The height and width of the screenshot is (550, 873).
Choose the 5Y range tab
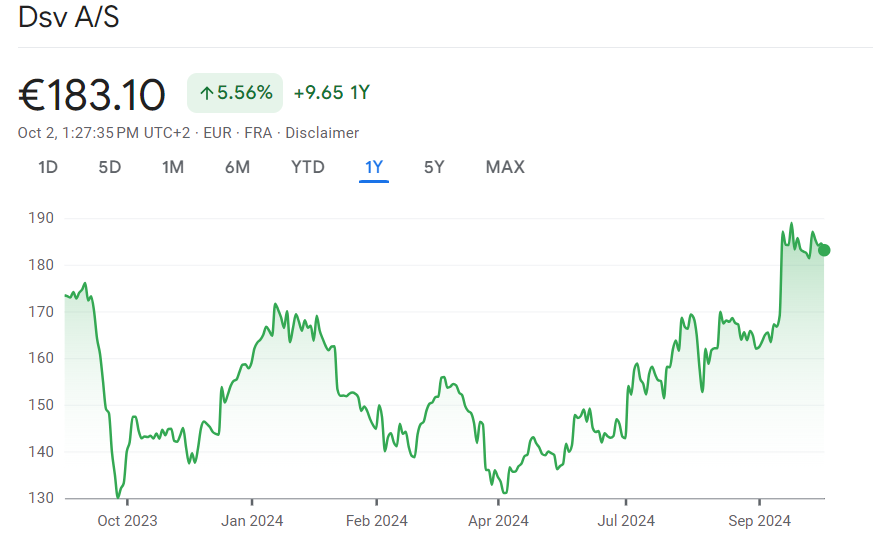pyautogui.click(x=434, y=167)
